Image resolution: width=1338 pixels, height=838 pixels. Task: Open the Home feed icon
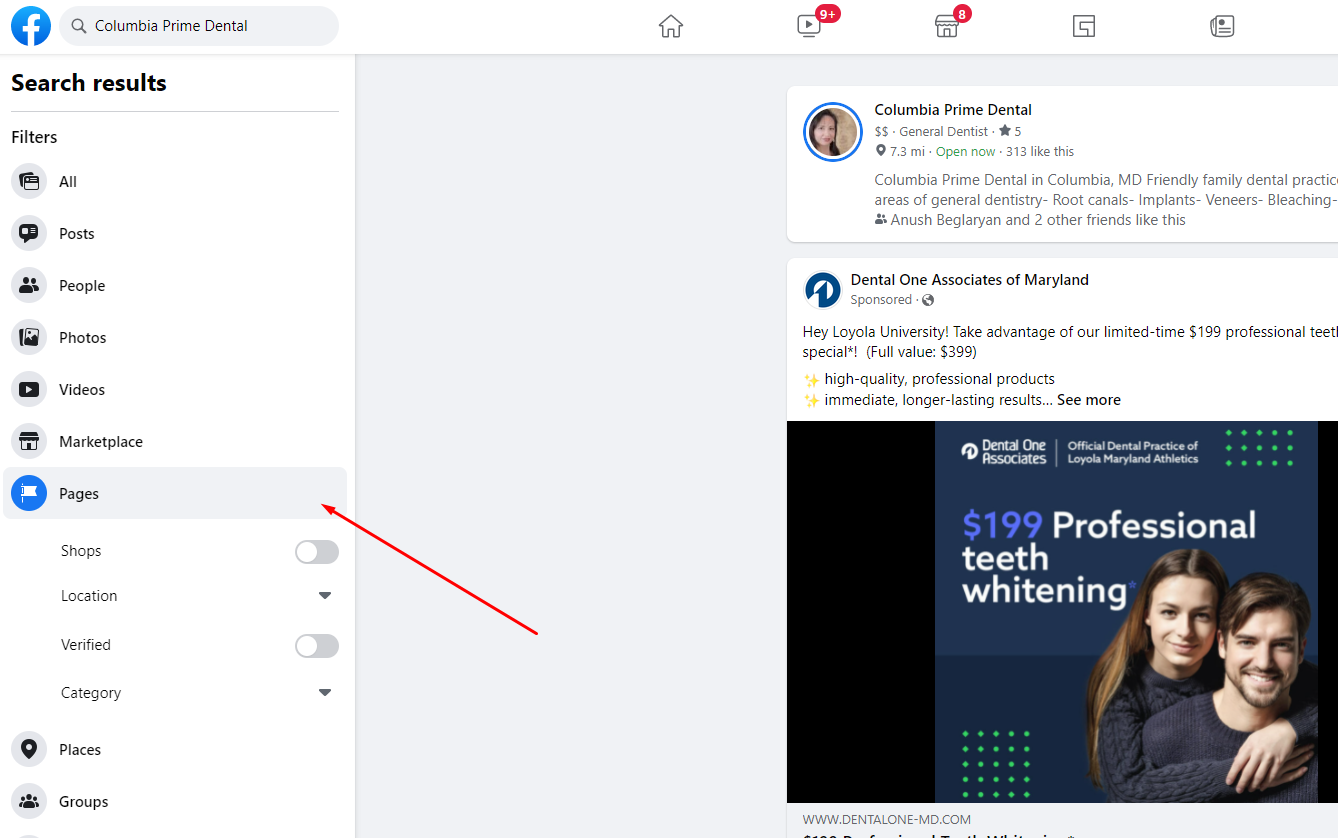point(671,27)
